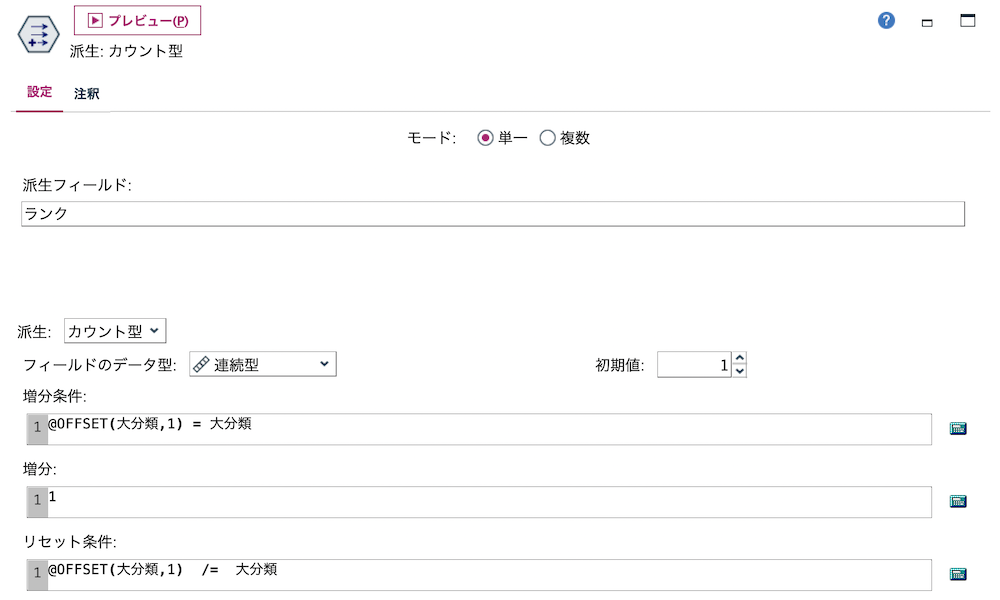
Task: Open the カウント型 derive type dropdown
Action: (x=113, y=329)
